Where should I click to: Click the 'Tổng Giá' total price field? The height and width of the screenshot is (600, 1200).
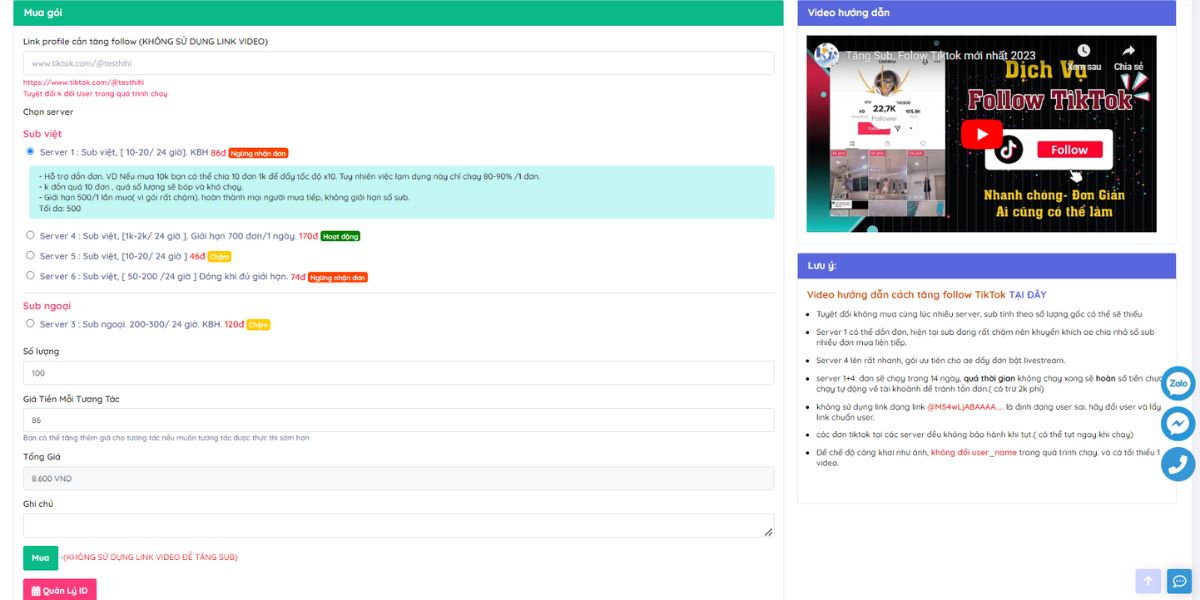(398, 478)
